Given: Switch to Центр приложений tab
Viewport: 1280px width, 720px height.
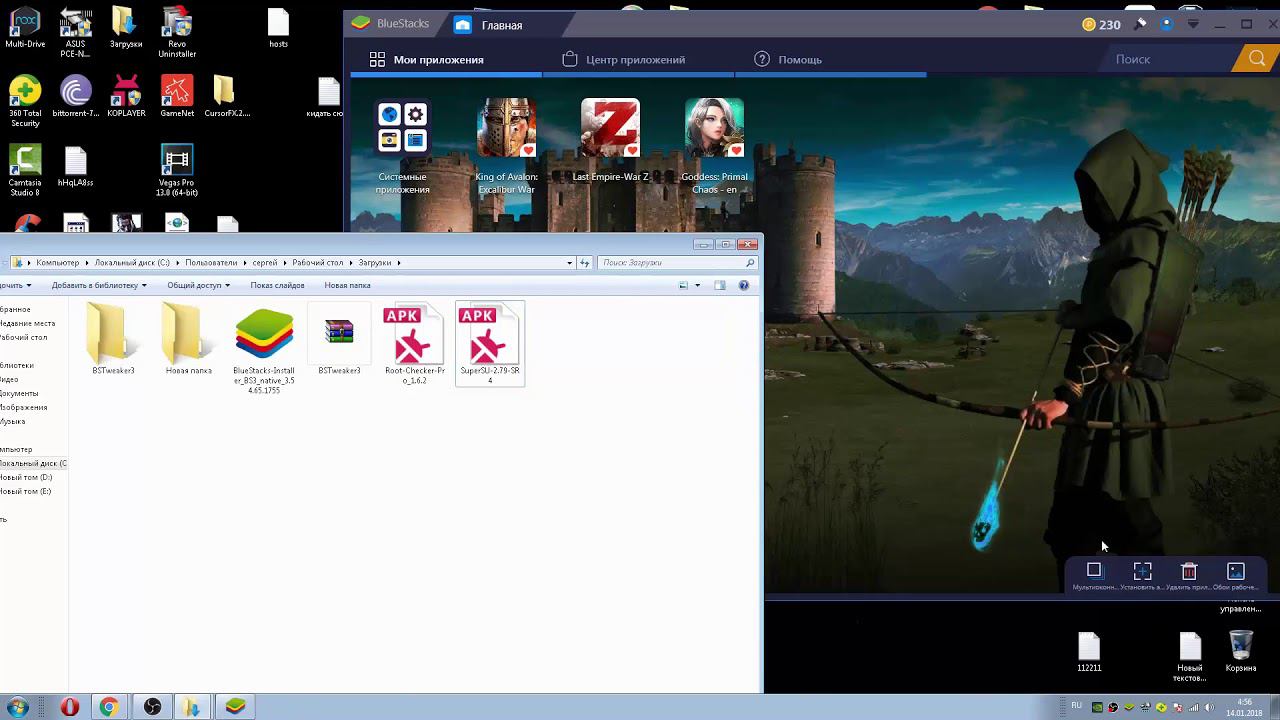Looking at the screenshot, I should click(x=623, y=60).
